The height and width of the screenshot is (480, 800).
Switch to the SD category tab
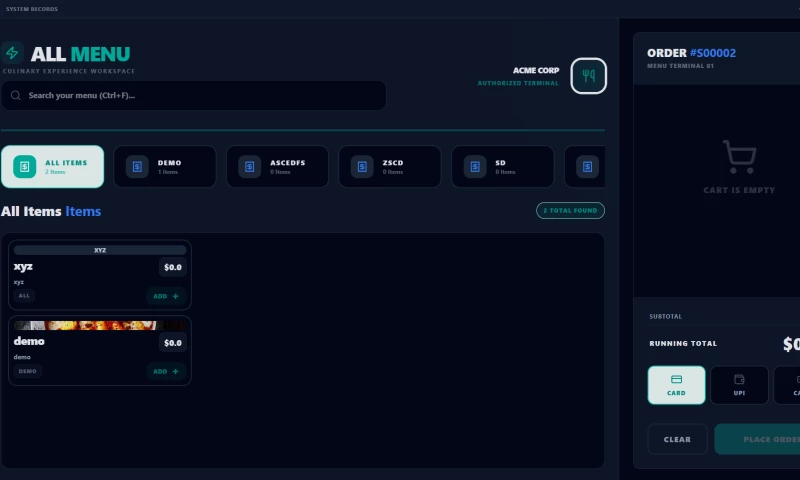click(x=503, y=167)
